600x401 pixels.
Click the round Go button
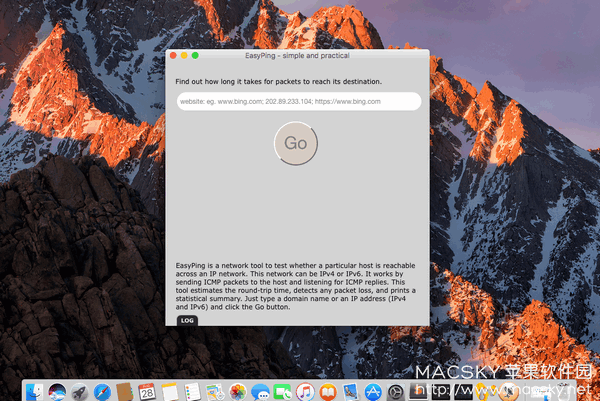click(296, 143)
